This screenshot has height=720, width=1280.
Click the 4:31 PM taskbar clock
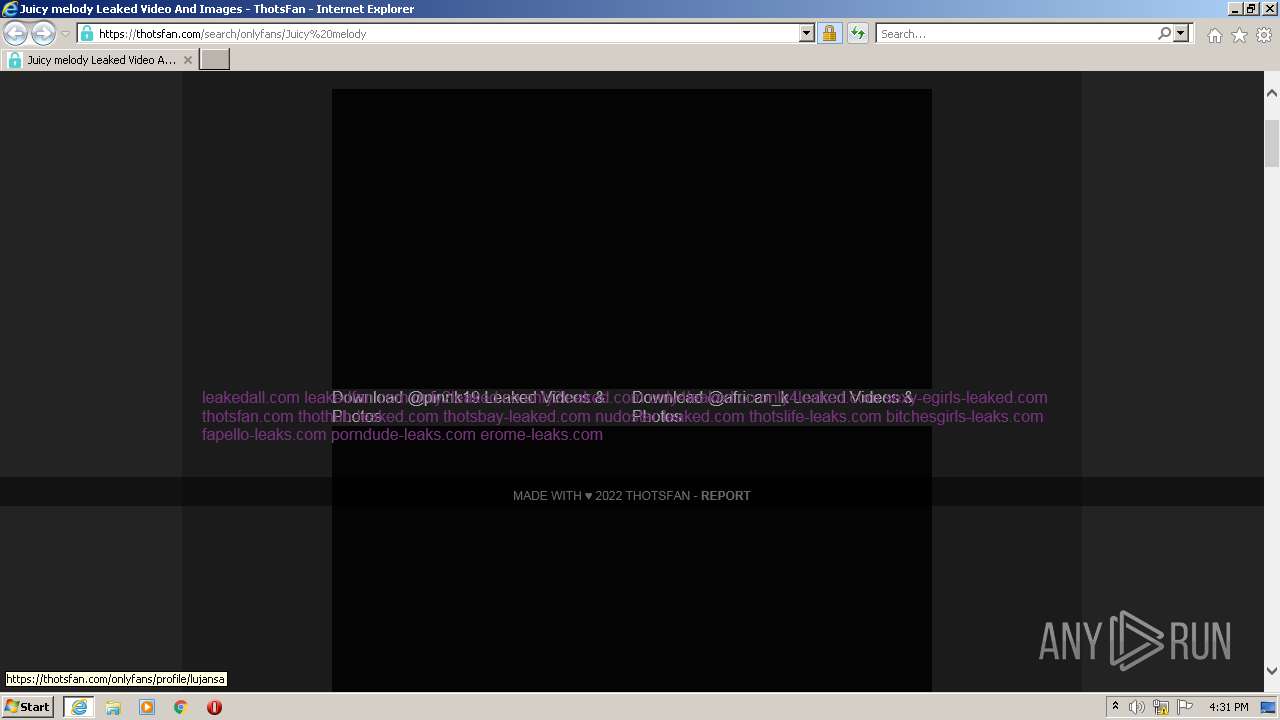1228,707
